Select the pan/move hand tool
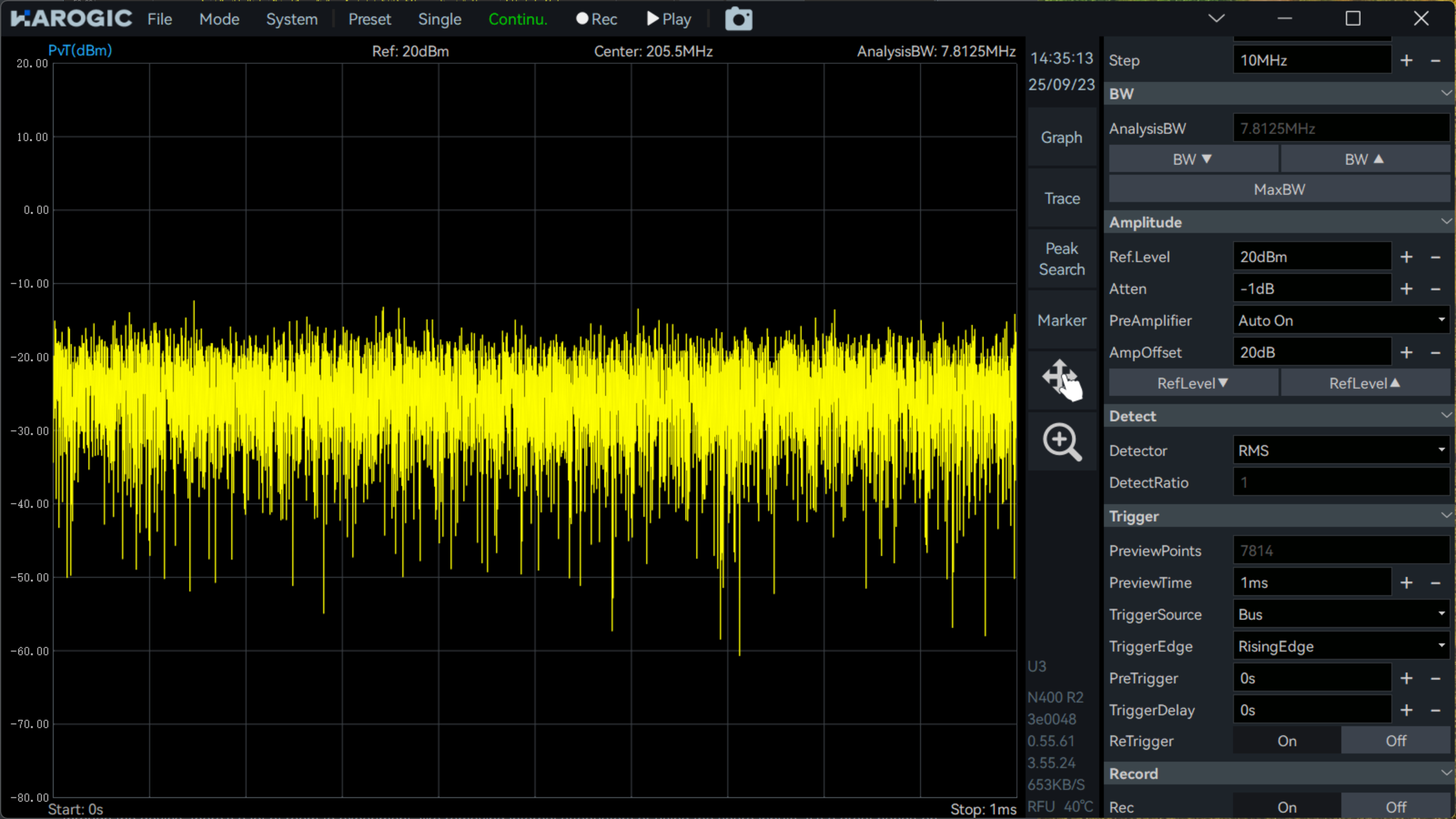 coord(1062,380)
